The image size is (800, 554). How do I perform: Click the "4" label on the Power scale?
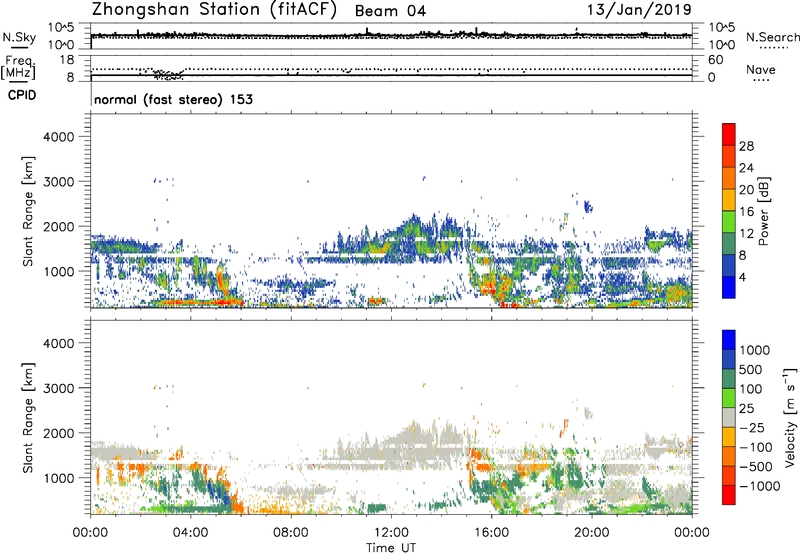tap(743, 278)
